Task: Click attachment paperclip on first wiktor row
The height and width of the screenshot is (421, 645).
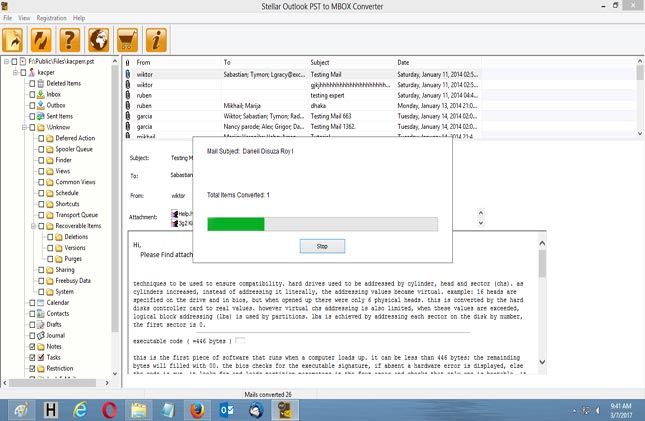Action: click(128, 74)
